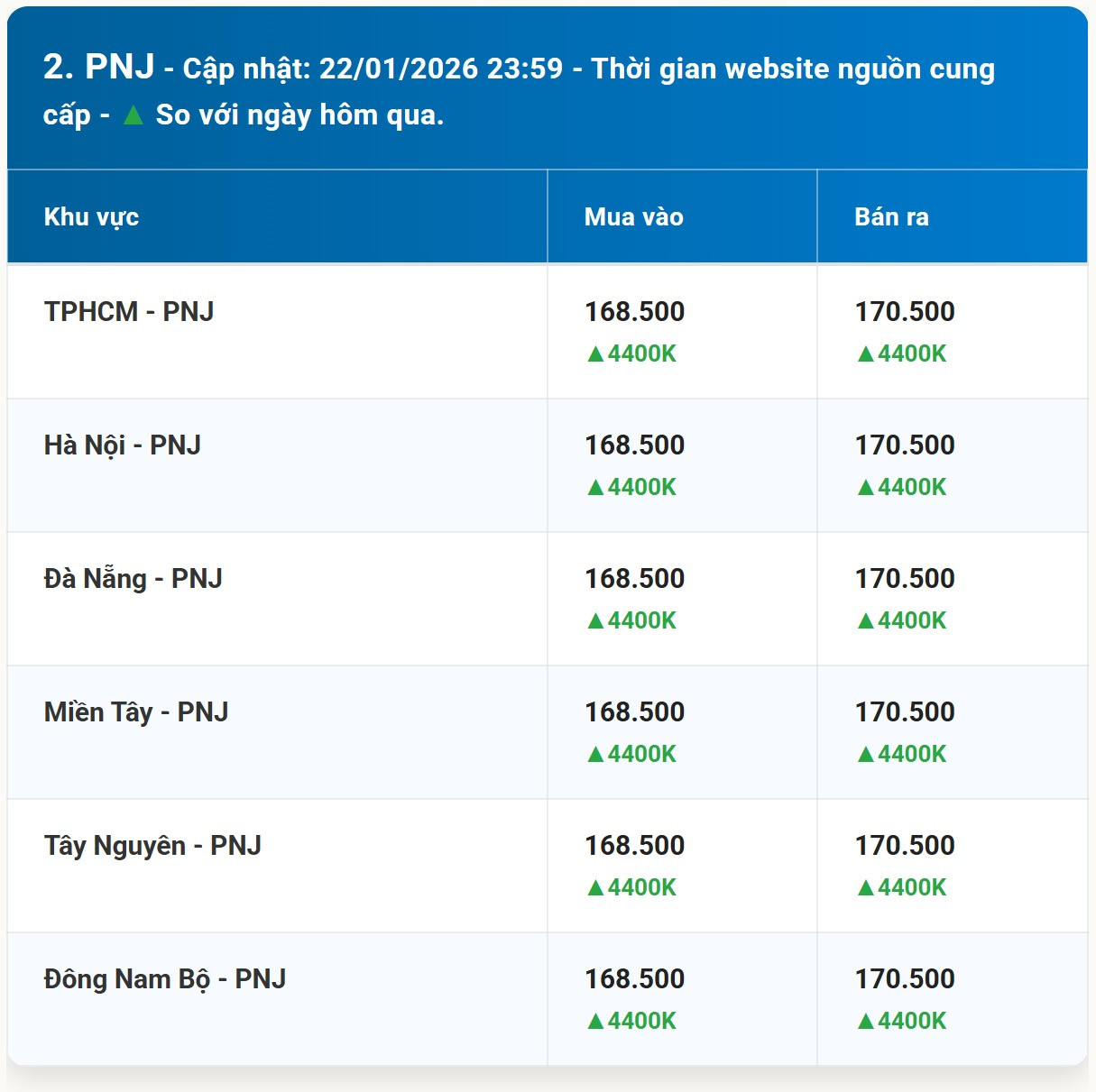Image resolution: width=1096 pixels, height=1092 pixels.
Task: Click Đà Nẵng buy price 168.500
Action: pyautogui.click(x=635, y=578)
